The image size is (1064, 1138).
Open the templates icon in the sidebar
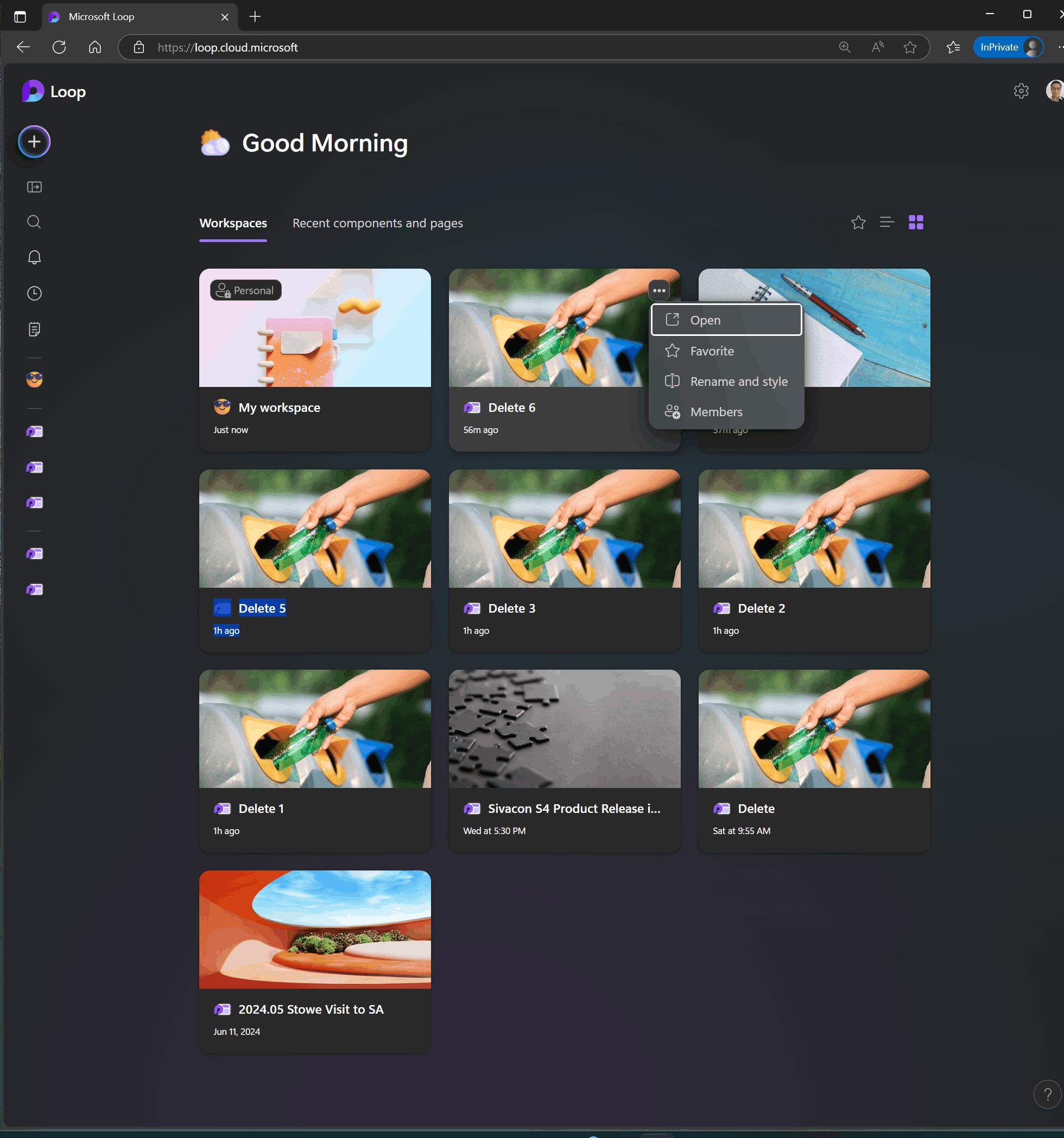34,329
